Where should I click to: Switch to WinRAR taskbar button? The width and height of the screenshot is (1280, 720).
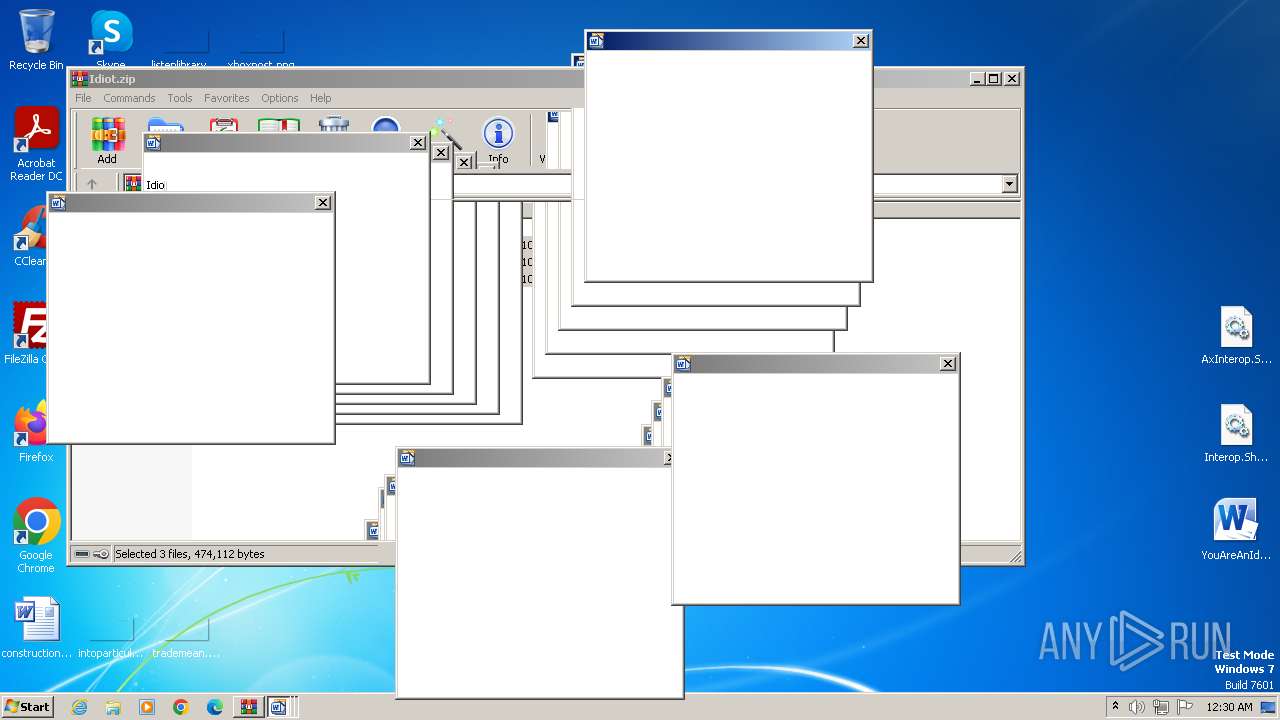click(248, 707)
